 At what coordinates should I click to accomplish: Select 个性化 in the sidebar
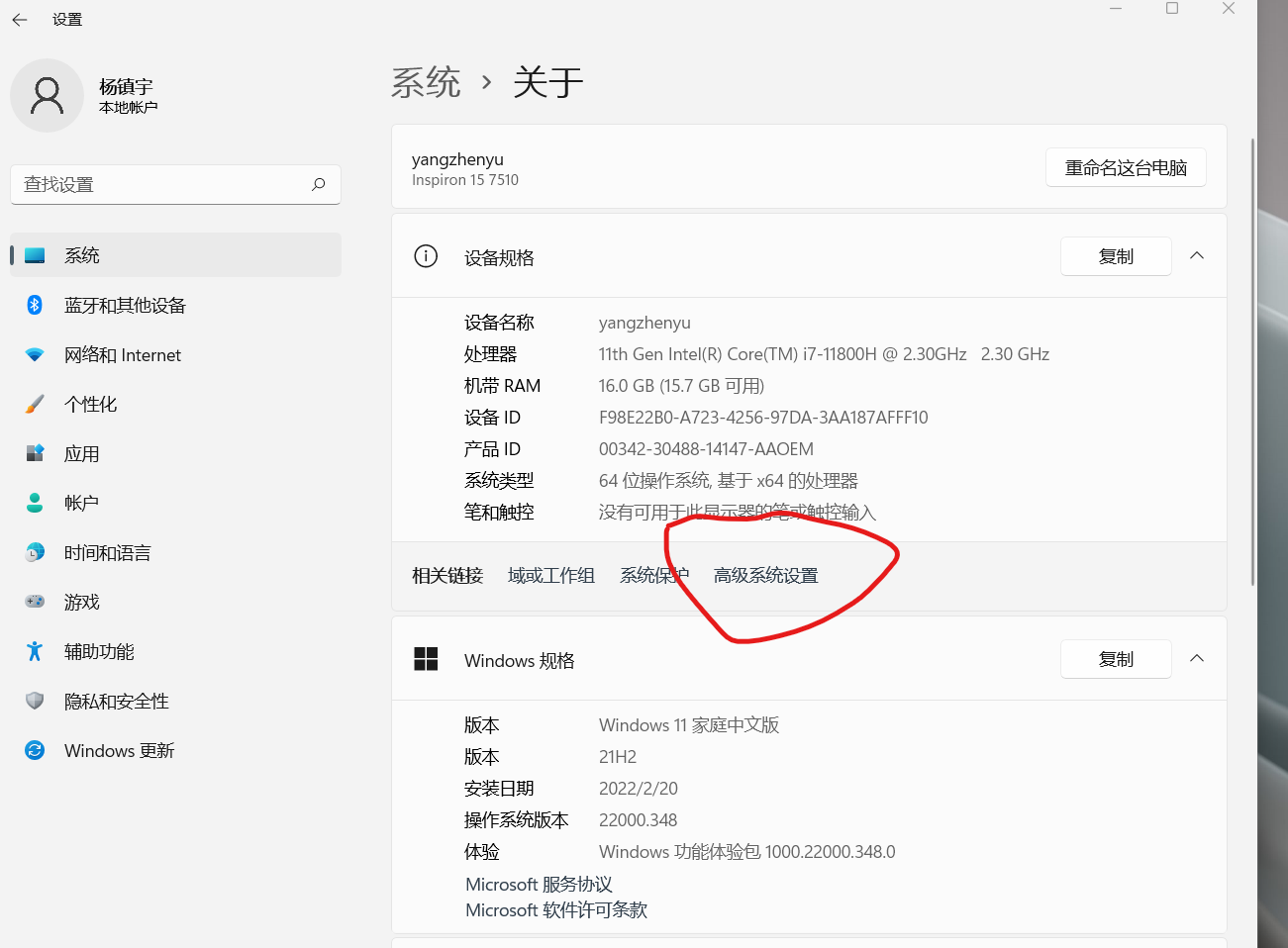click(x=175, y=404)
